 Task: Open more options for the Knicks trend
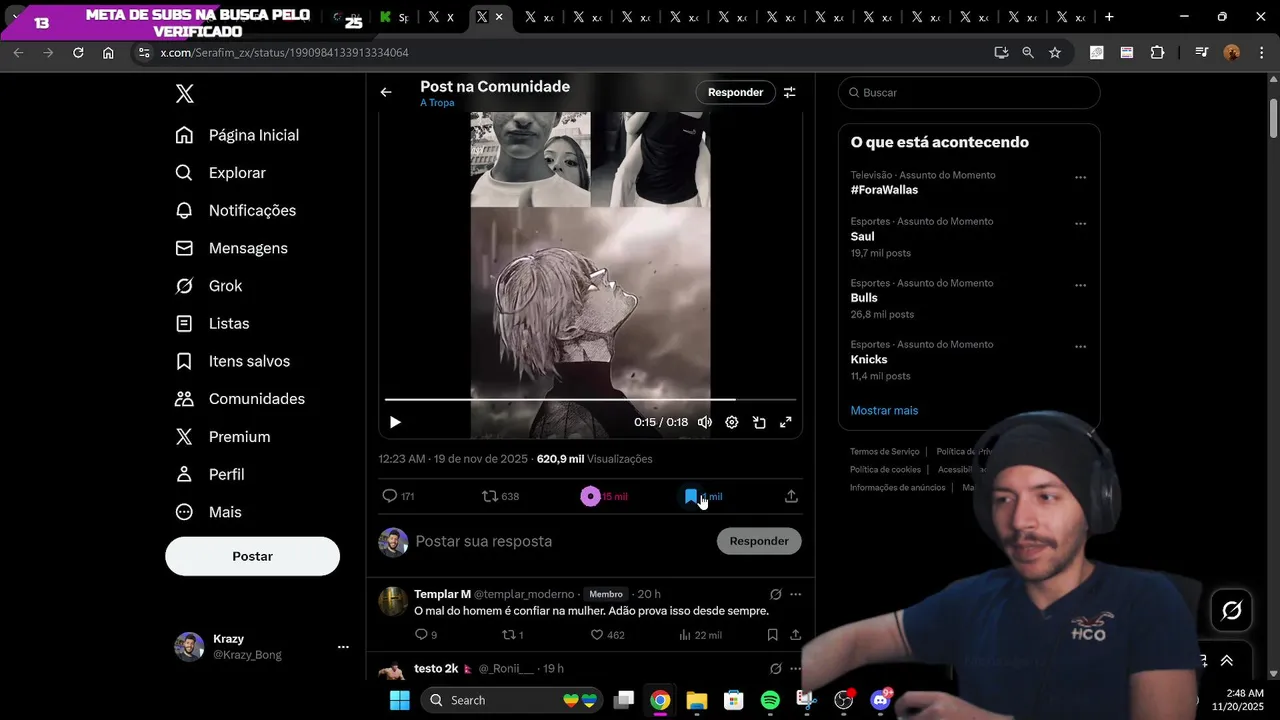pos(1080,346)
